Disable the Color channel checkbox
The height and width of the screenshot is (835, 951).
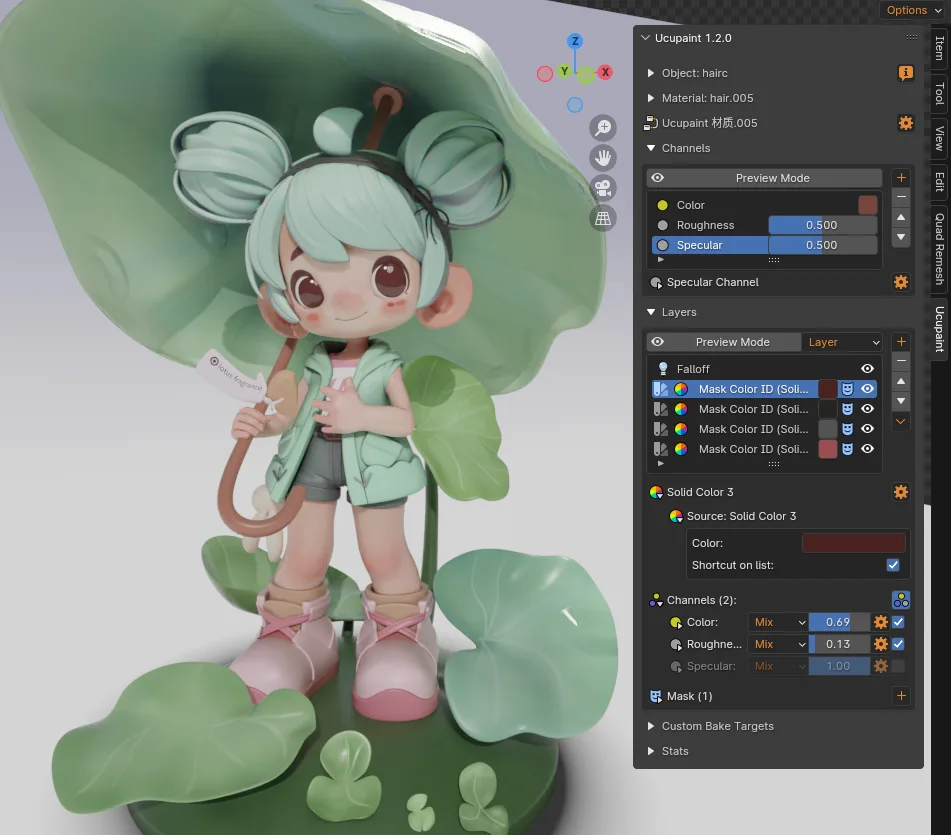[898, 622]
